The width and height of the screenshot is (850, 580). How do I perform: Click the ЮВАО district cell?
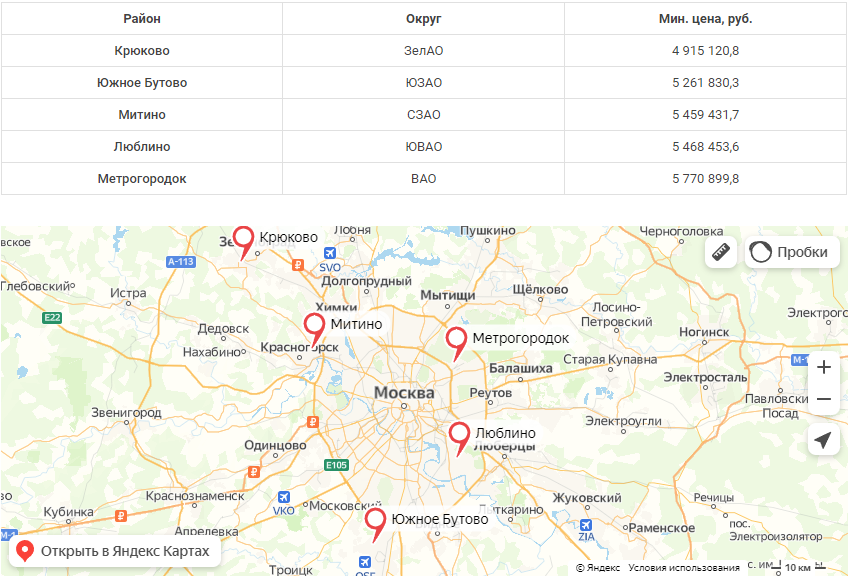click(x=423, y=147)
